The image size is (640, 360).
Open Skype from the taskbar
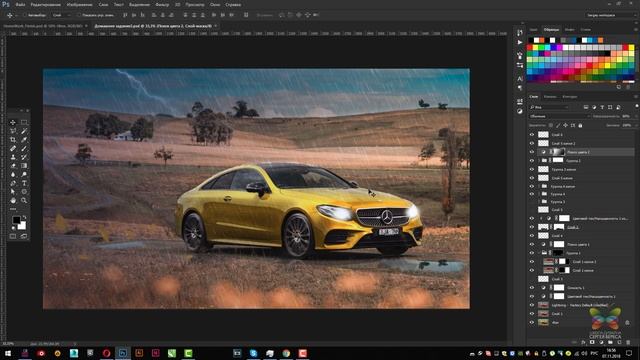tap(253, 353)
